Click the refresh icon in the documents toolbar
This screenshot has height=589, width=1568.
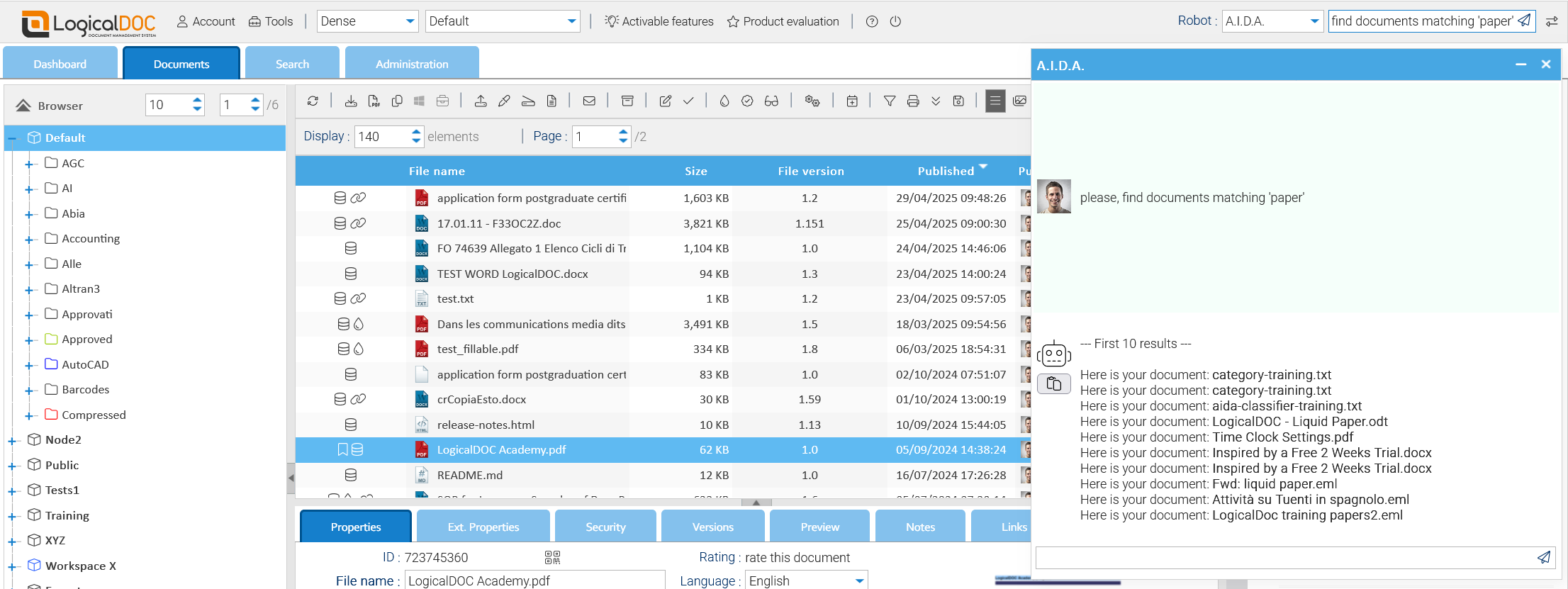click(x=313, y=101)
